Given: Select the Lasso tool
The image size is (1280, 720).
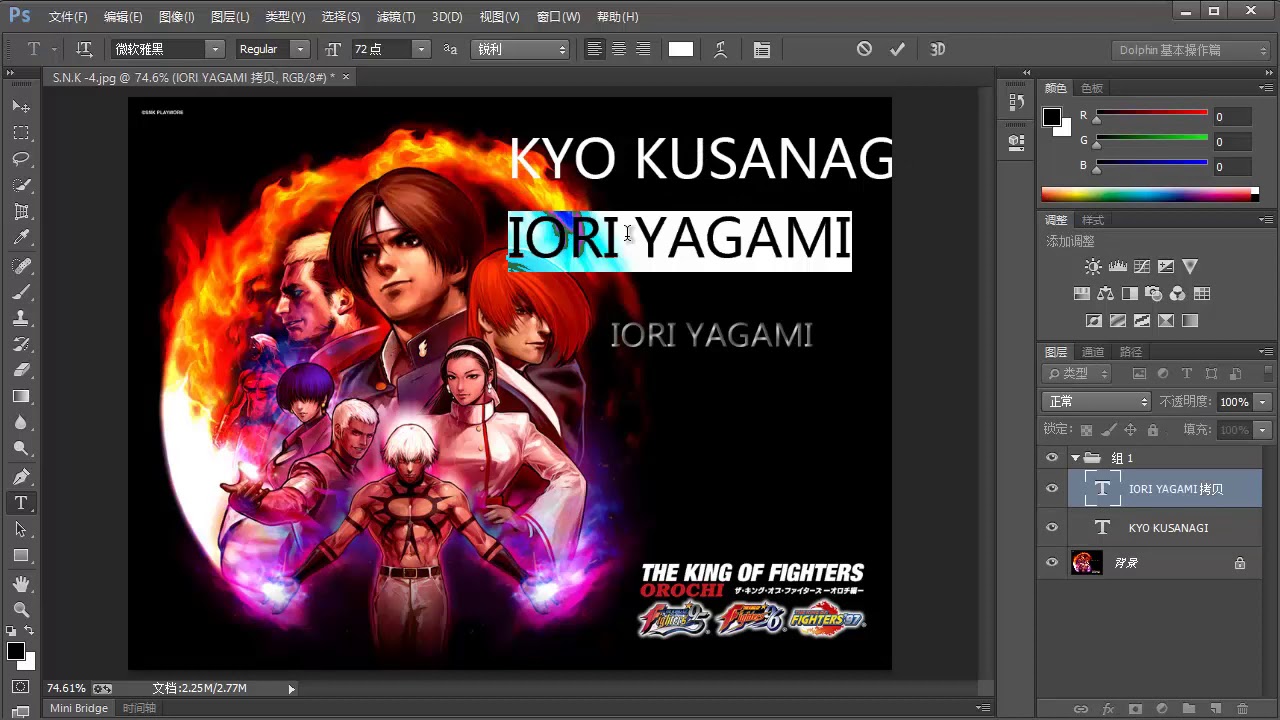Looking at the screenshot, I should 21,159.
